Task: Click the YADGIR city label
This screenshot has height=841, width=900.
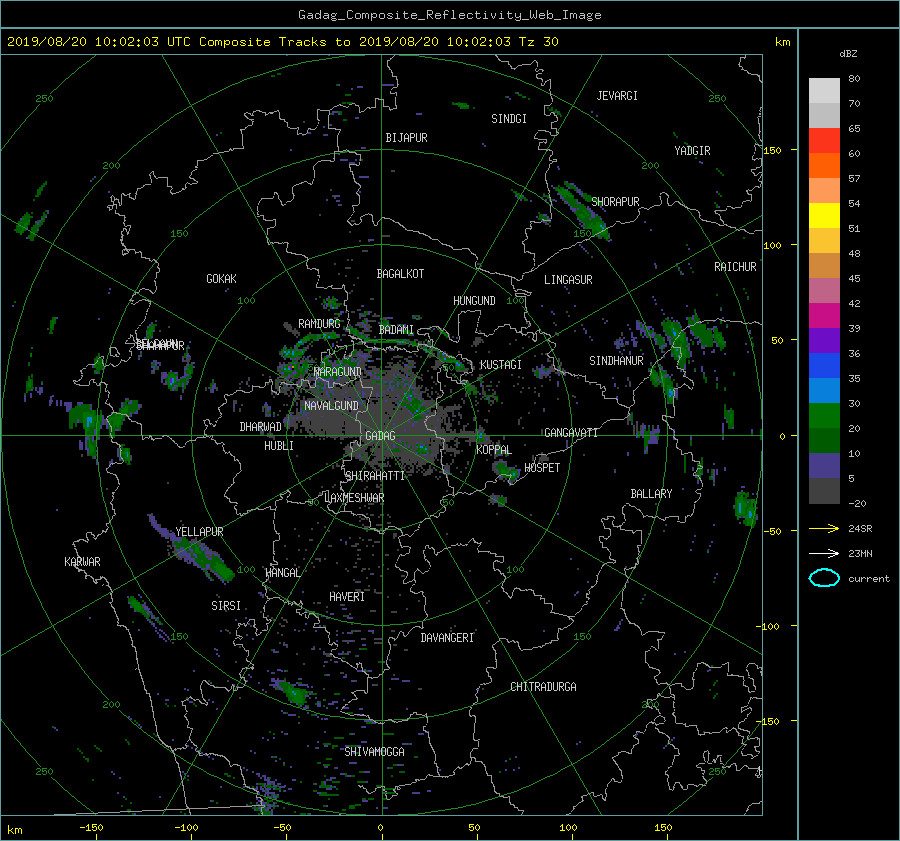Action: [692, 151]
